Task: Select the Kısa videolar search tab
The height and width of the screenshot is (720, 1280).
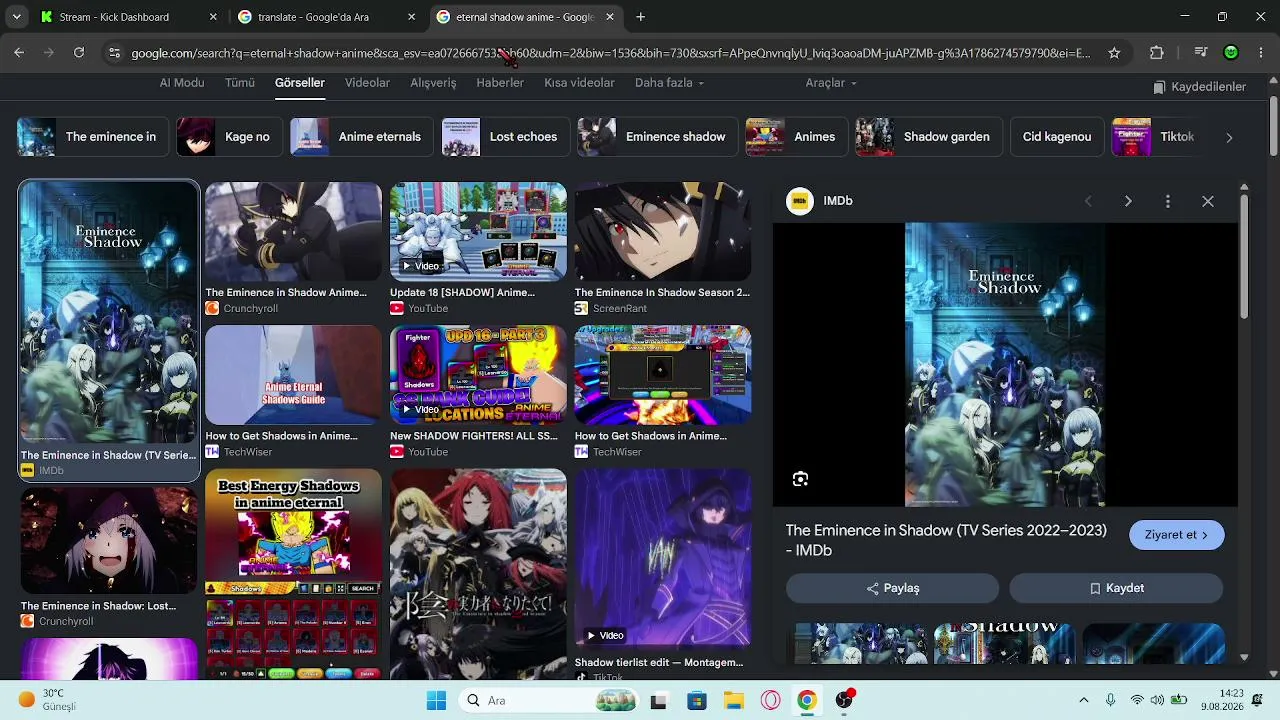Action: (579, 83)
